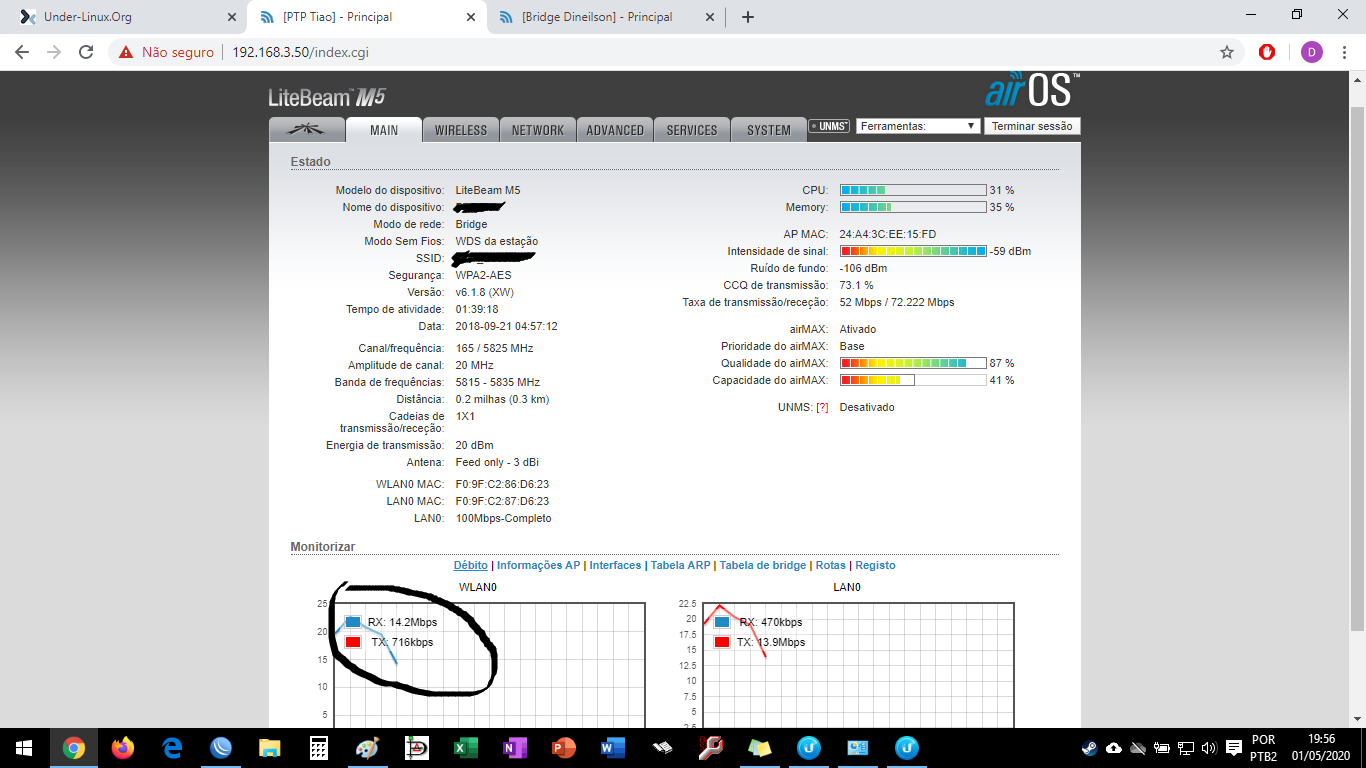
Task: Go to the ADVANCED tab
Action: [615, 130]
